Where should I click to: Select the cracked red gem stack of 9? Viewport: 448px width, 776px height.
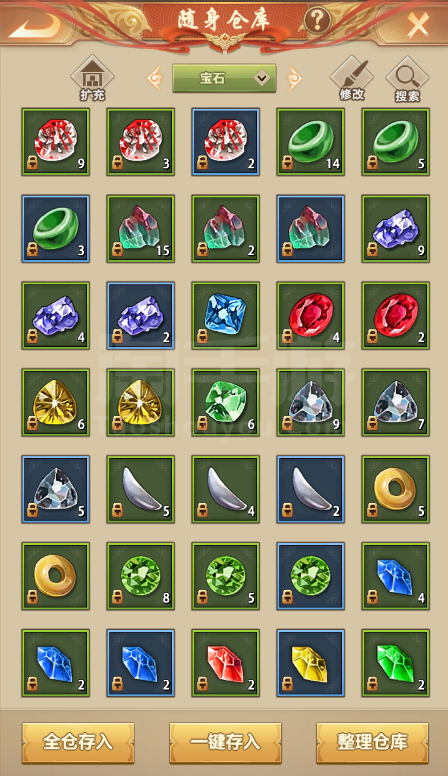(55, 142)
